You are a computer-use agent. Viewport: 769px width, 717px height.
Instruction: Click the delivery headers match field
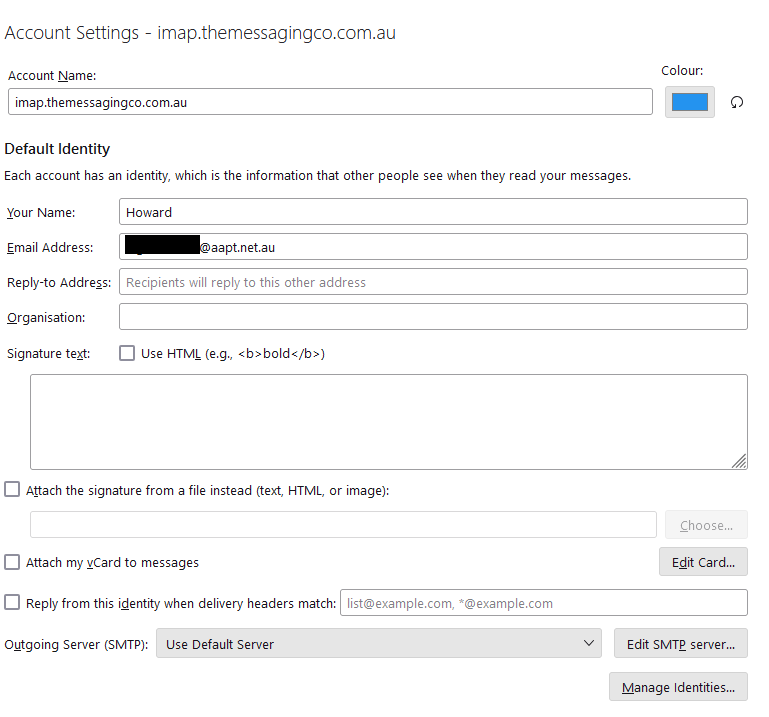(x=543, y=603)
